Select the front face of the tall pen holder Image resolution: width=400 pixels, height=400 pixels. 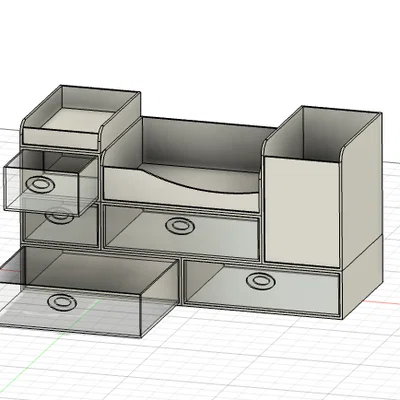[303, 212]
